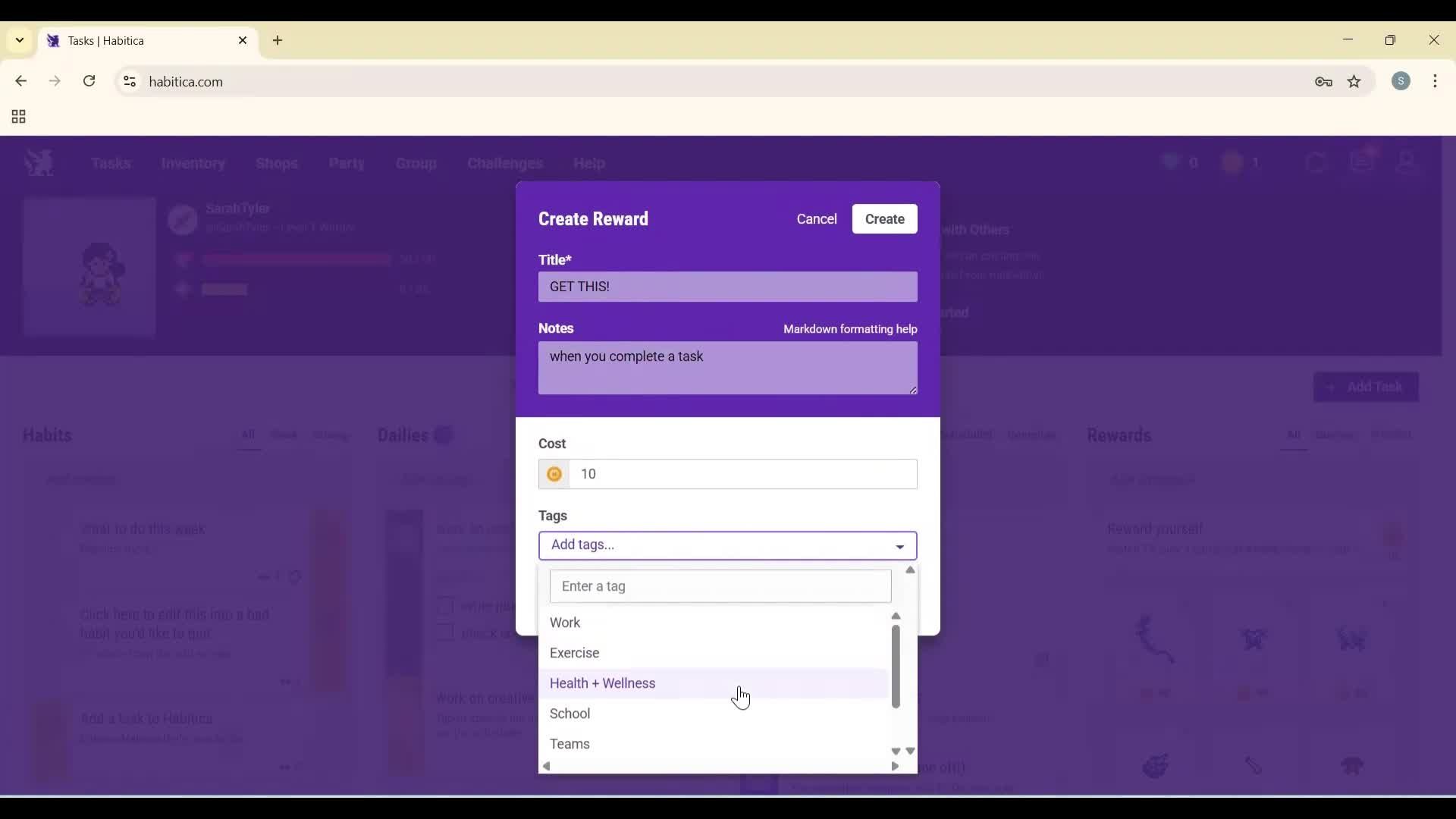Screen dimensions: 1456x819
Task: Select the Health + Wellness tag
Action: click(x=603, y=683)
